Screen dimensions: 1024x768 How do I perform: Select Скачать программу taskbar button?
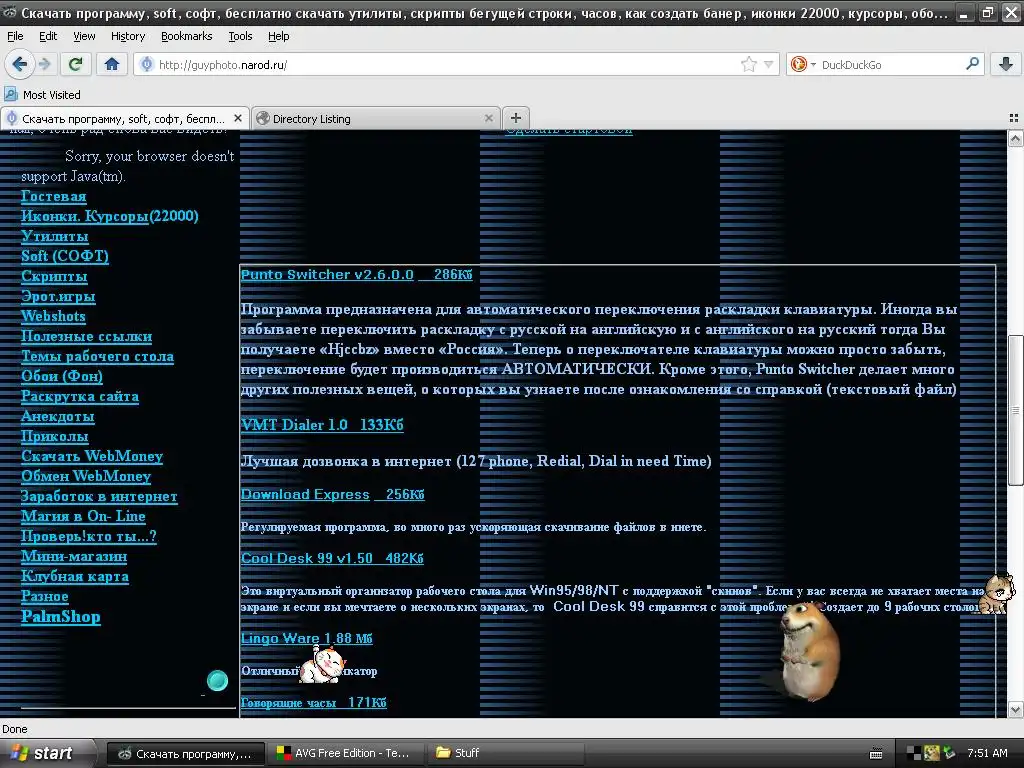(186, 754)
